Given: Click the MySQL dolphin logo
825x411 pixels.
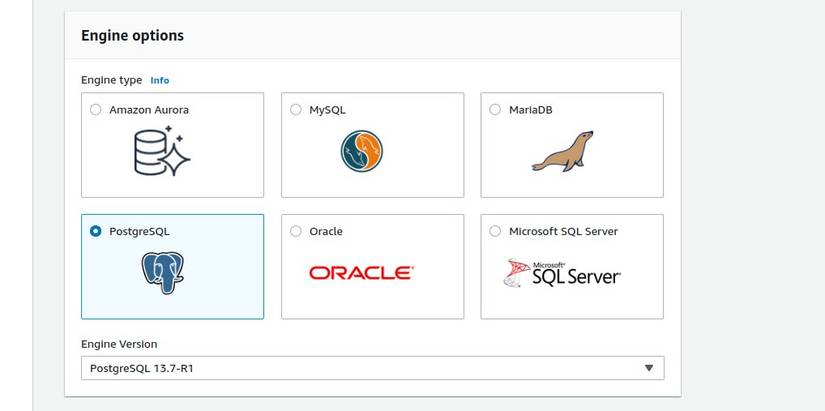Looking at the screenshot, I should tap(361, 151).
